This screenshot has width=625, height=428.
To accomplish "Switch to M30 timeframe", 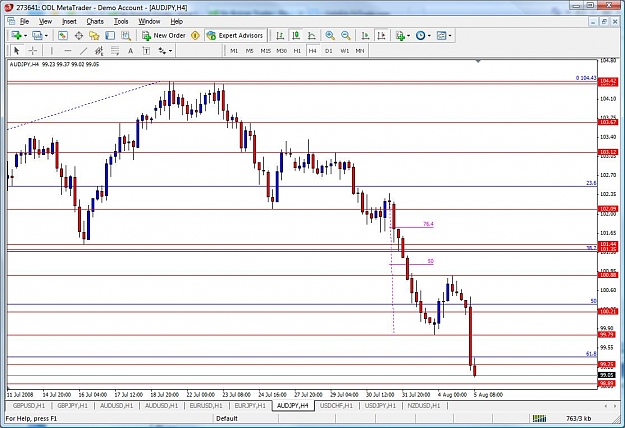I will click(281, 51).
